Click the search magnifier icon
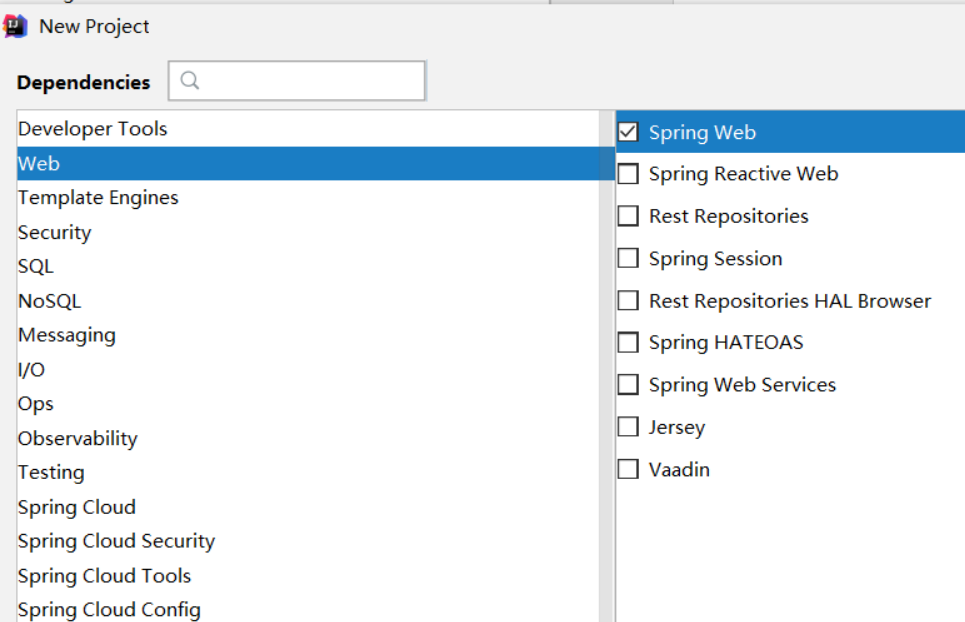The height and width of the screenshot is (622, 965). (190, 81)
